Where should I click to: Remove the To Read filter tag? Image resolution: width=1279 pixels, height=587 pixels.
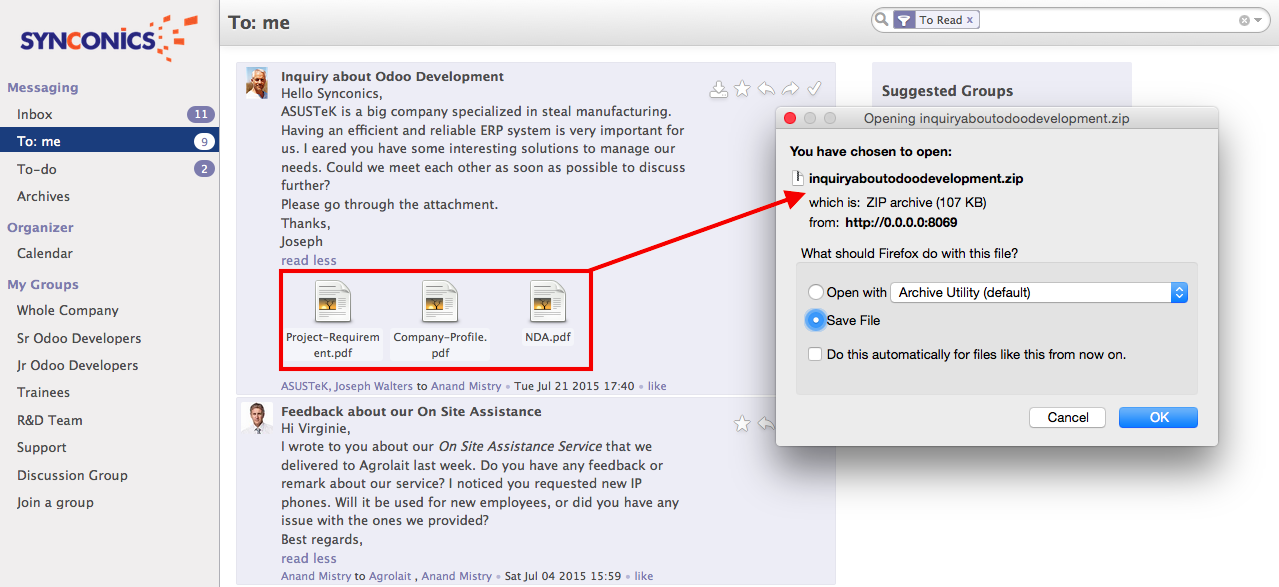click(x=969, y=20)
